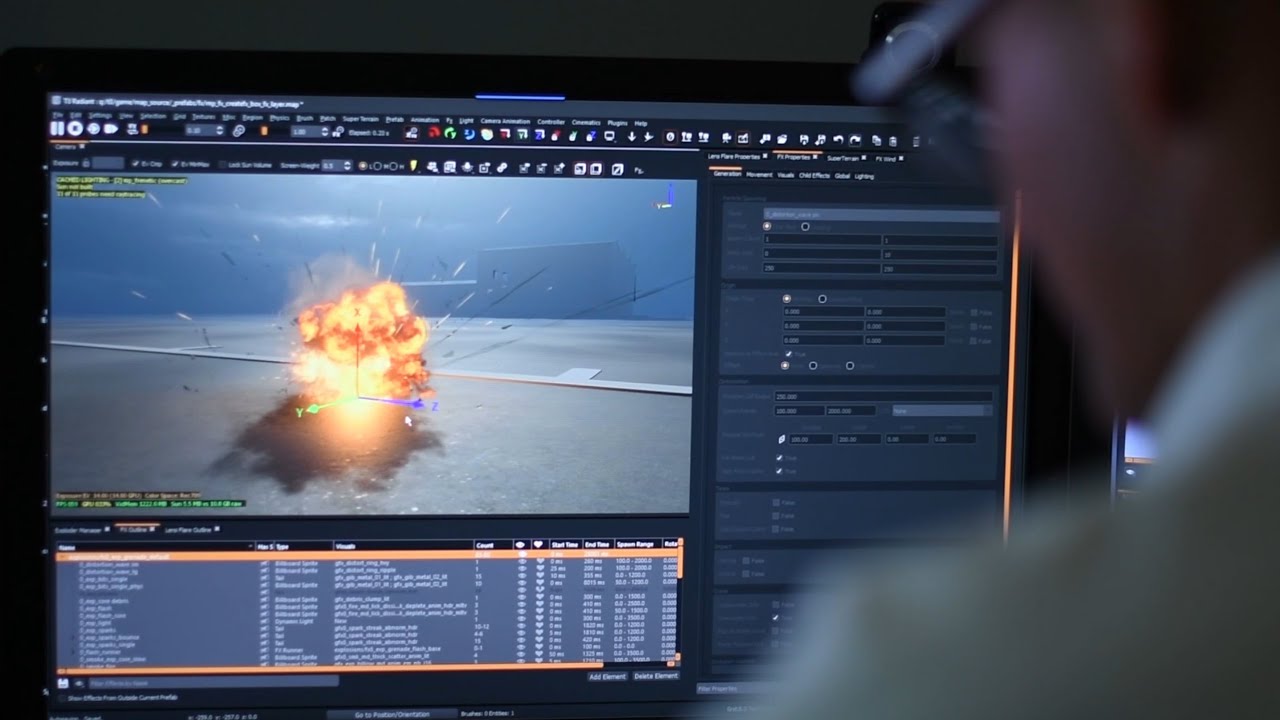Click the heart icon in the FX Runner row
The width and height of the screenshot is (1280, 720).
(x=538, y=648)
